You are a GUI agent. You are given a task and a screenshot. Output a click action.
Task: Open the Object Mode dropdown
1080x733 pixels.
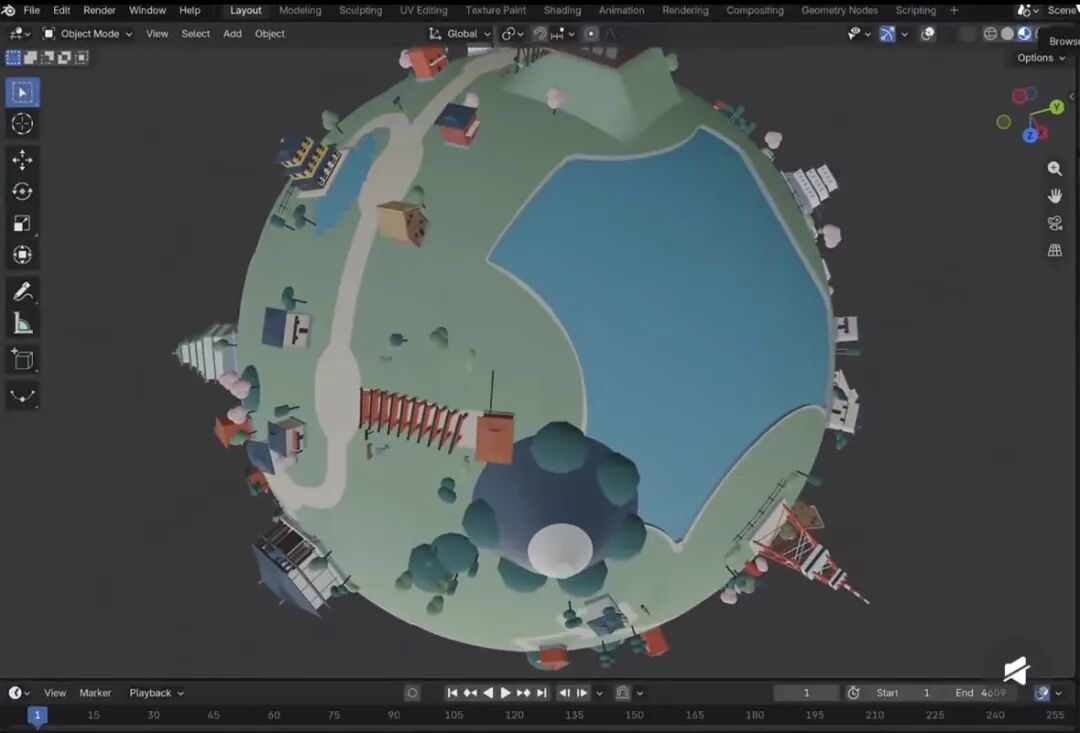[x=87, y=34]
